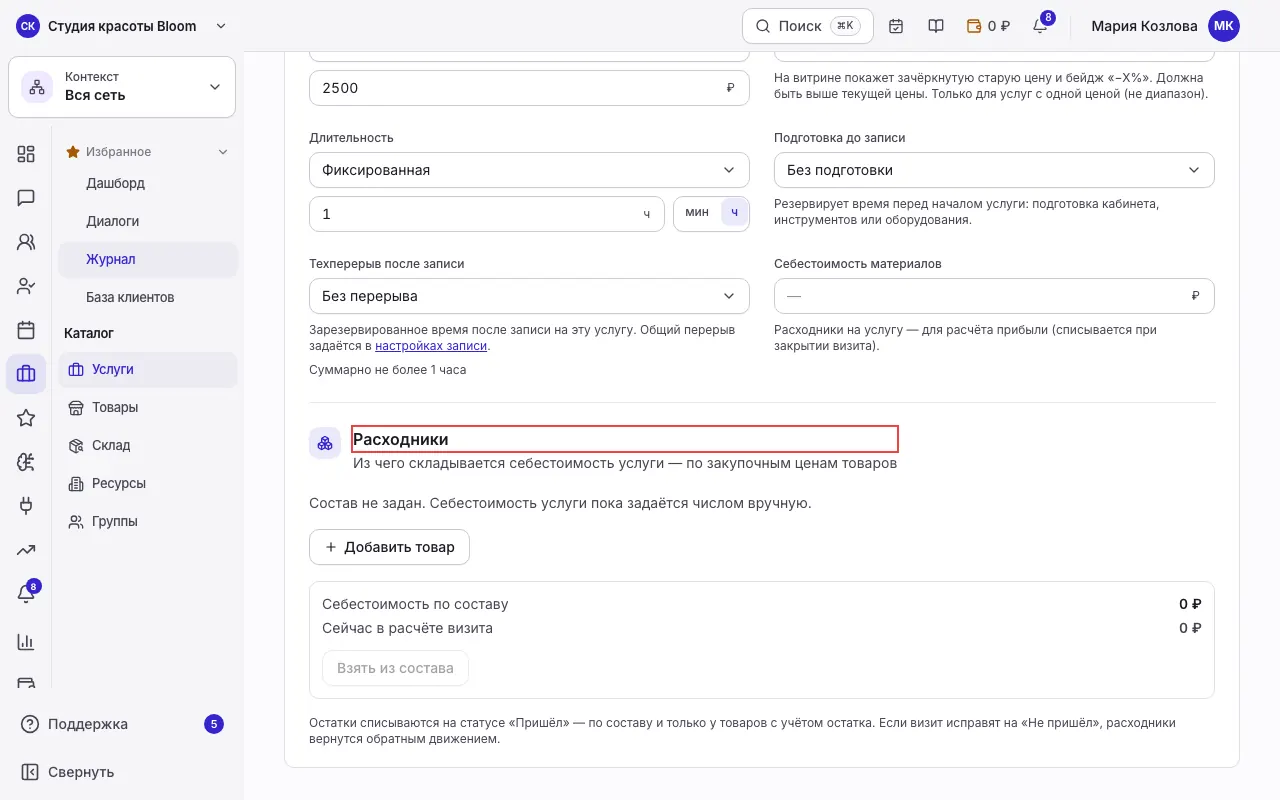Open «Поддержка» at the sidebar bottom

(122, 724)
